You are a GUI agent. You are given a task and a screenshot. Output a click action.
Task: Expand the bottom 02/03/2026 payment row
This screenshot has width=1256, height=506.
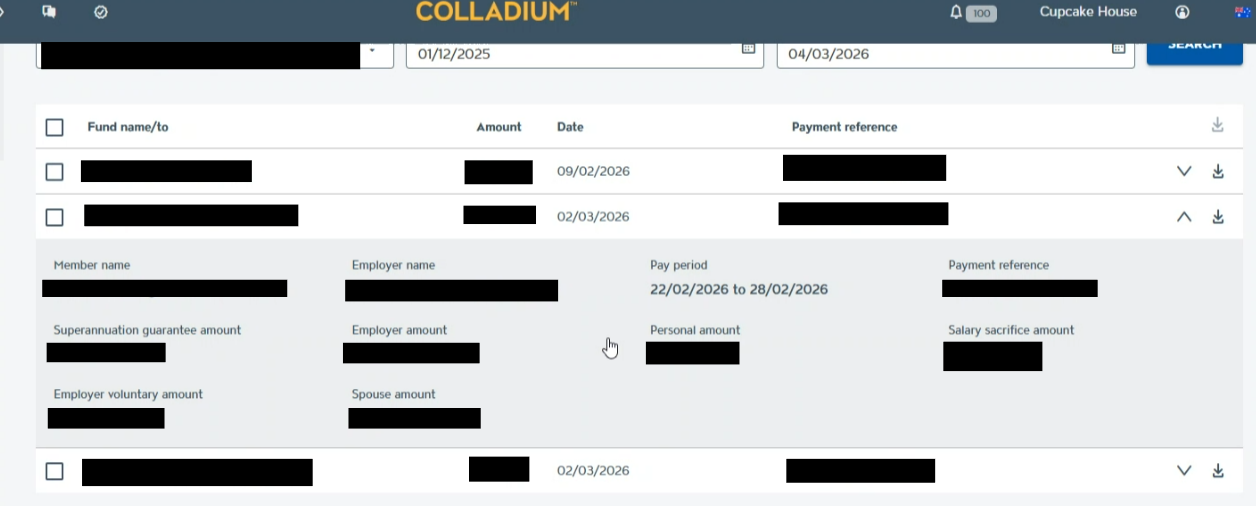[x=1184, y=470]
